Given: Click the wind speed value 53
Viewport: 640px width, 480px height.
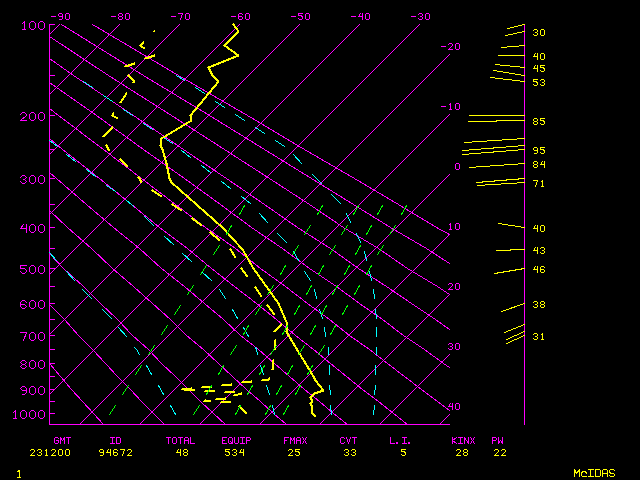Looking at the screenshot, I should click(x=538, y=82).
